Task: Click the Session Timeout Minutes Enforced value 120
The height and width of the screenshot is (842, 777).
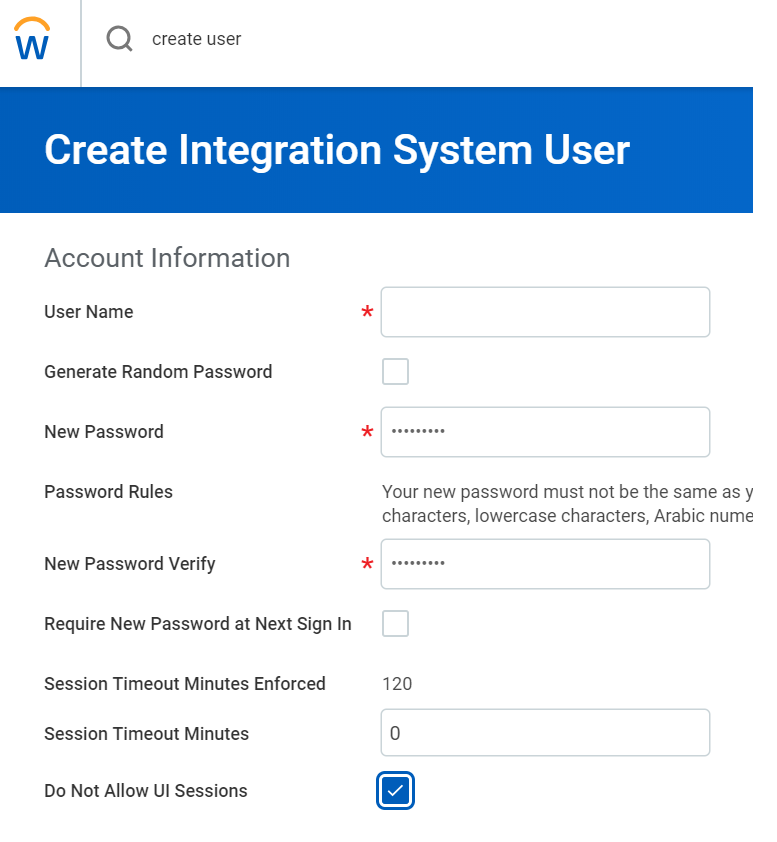Action: tap(397, 683)
